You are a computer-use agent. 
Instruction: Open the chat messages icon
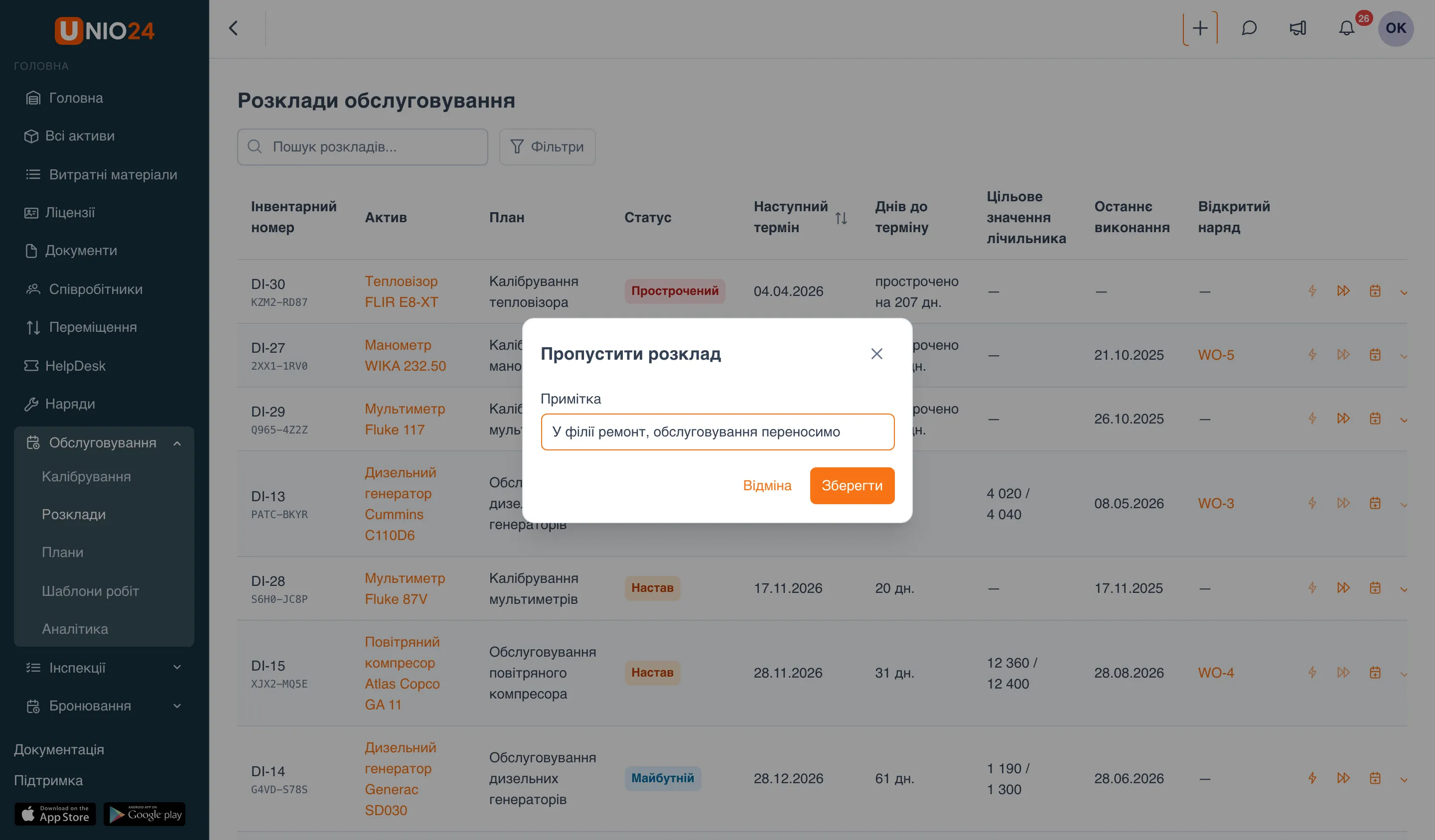1249,28
